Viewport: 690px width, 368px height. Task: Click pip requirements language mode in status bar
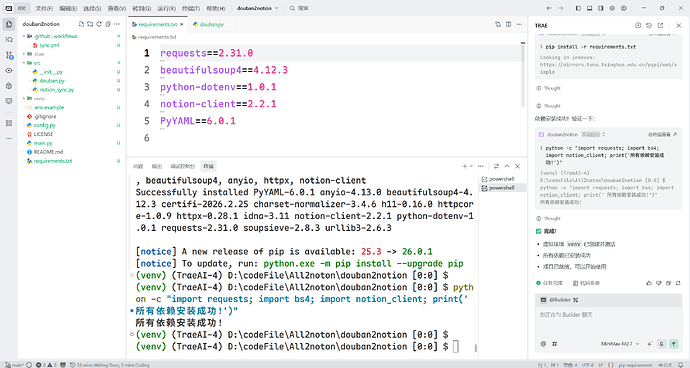point(635,365)
